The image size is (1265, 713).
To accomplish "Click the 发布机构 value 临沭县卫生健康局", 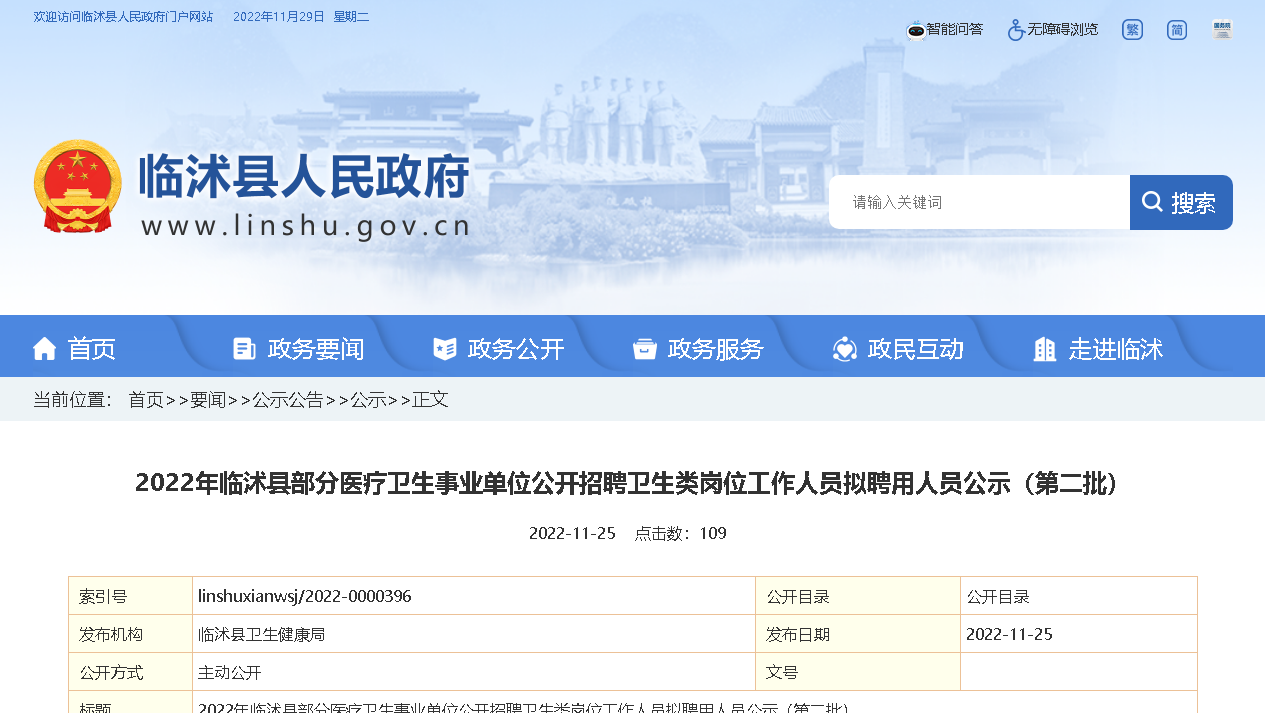I will [262, 635].
